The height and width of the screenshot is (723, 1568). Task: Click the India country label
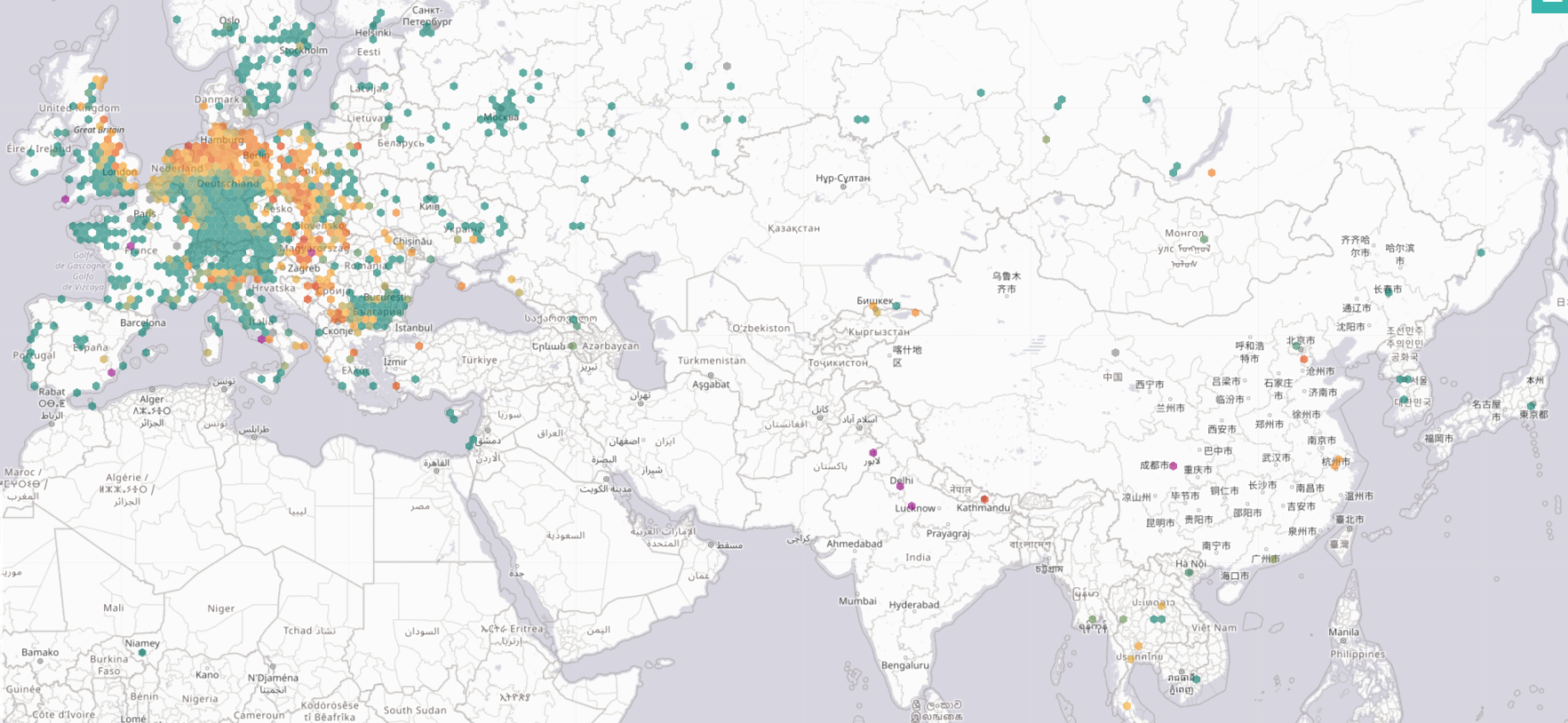point(919,558)
